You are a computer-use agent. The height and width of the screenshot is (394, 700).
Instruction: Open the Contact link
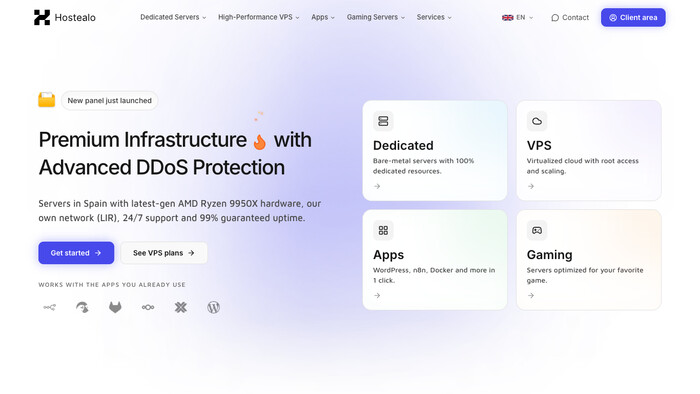(570, 17)
